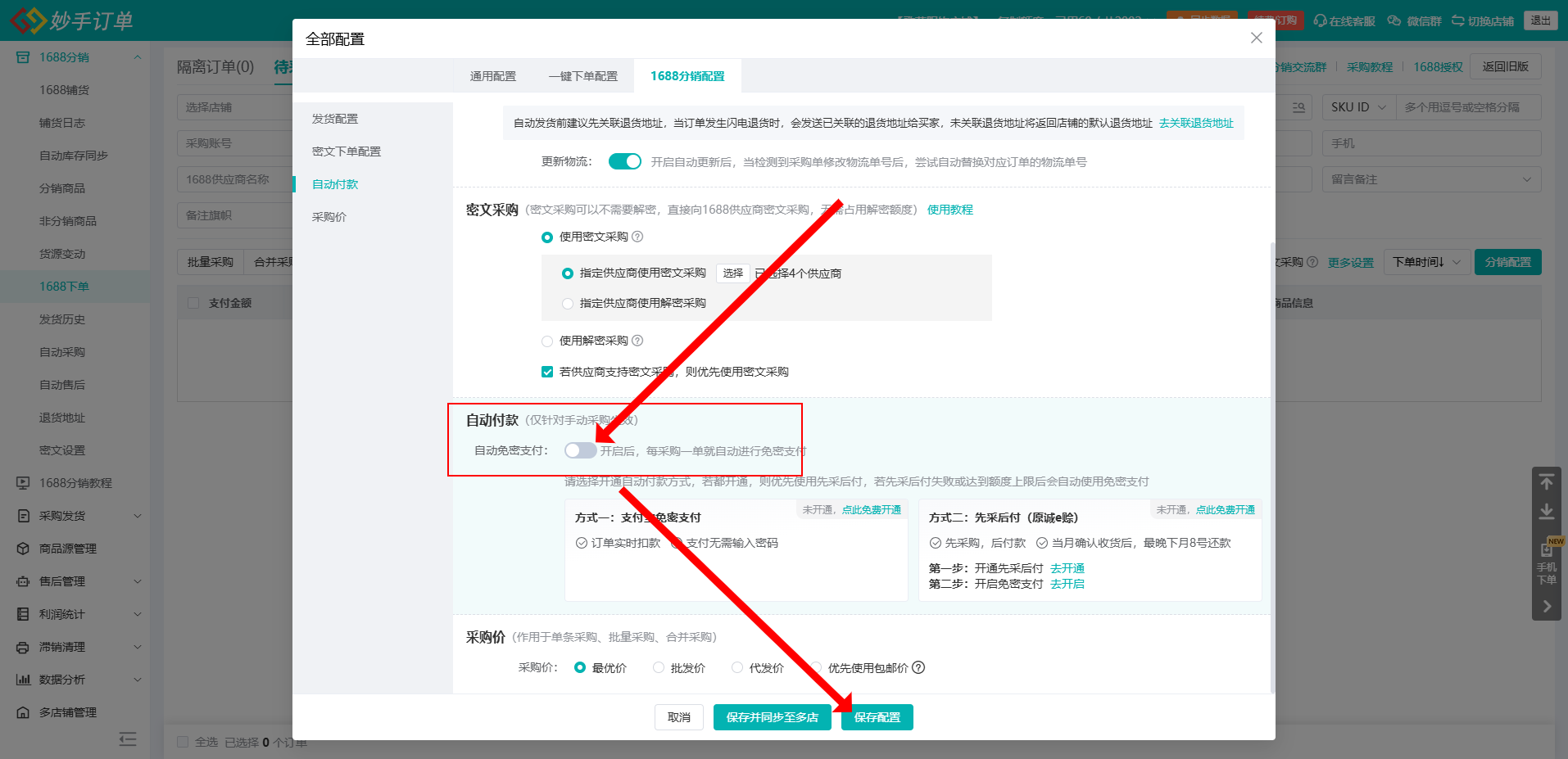Click the 切换店铺 switch icon
The height and width of the screenshot is (759, 1568).
click(x=1458, y=20)
